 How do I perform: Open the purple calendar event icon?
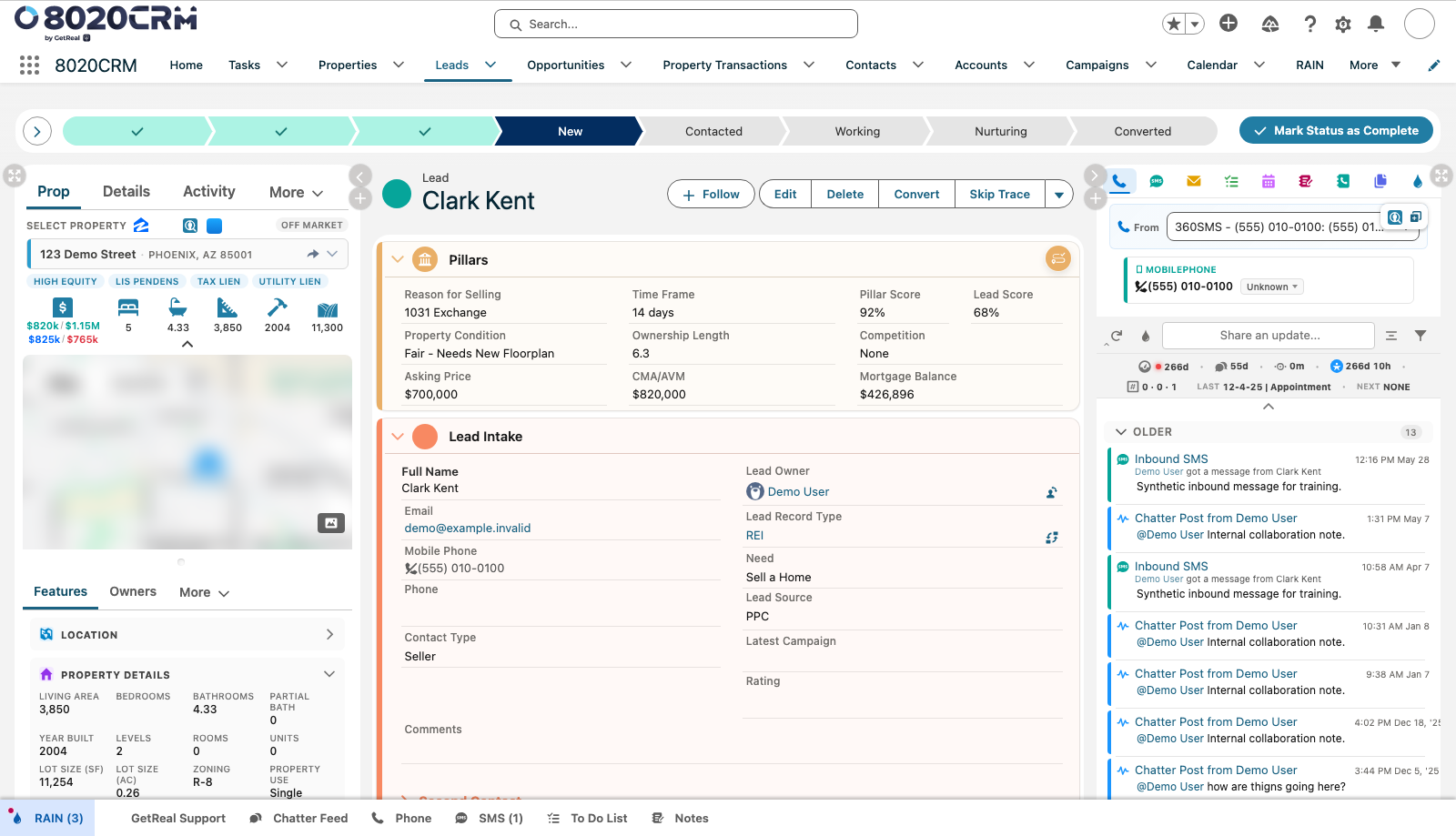click(x=1268, y=181)
